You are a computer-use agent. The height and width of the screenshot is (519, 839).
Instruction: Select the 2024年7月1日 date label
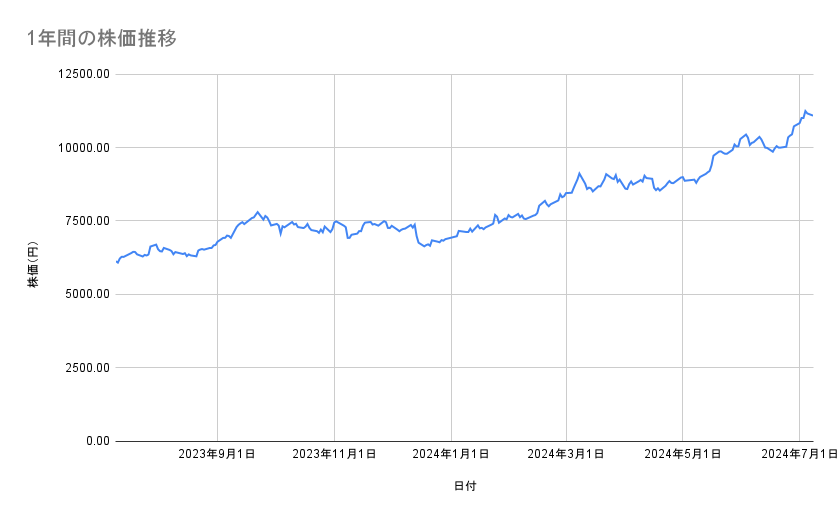(798, 454)
